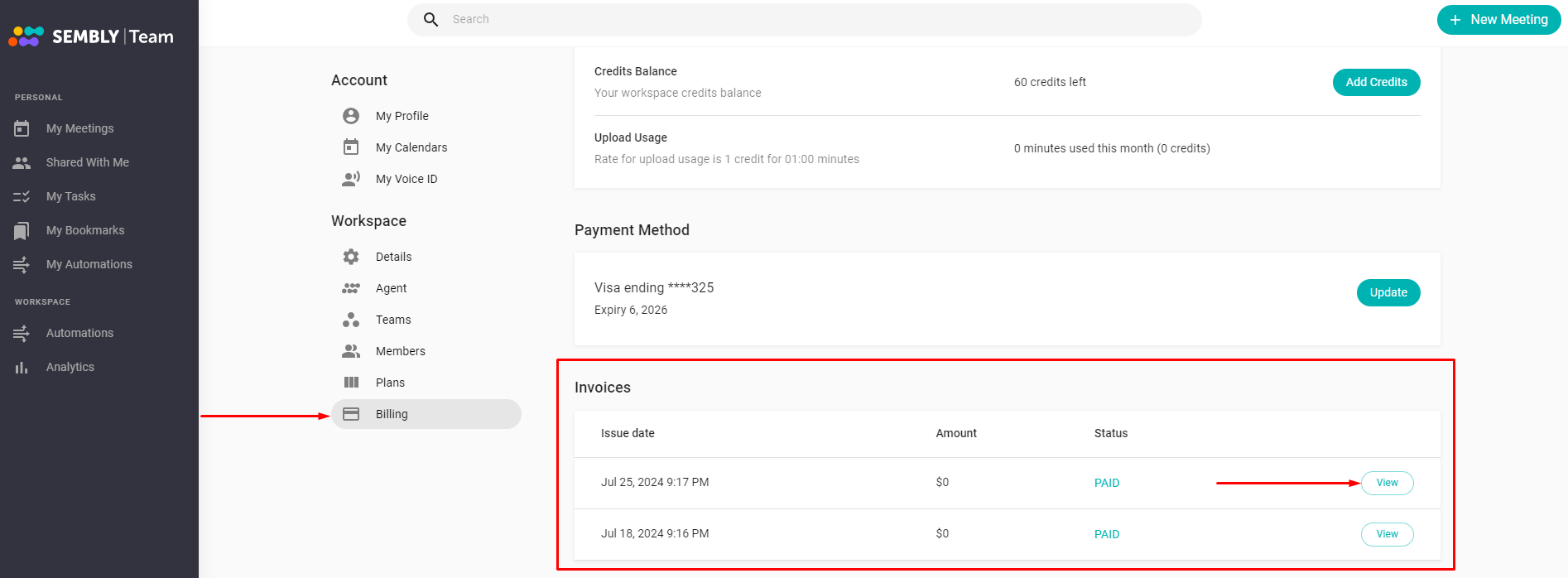The width and height of the screenshot is (1568, 578).
Task: Click the My Meetings calendar icon
Action: tap(22, 128)
